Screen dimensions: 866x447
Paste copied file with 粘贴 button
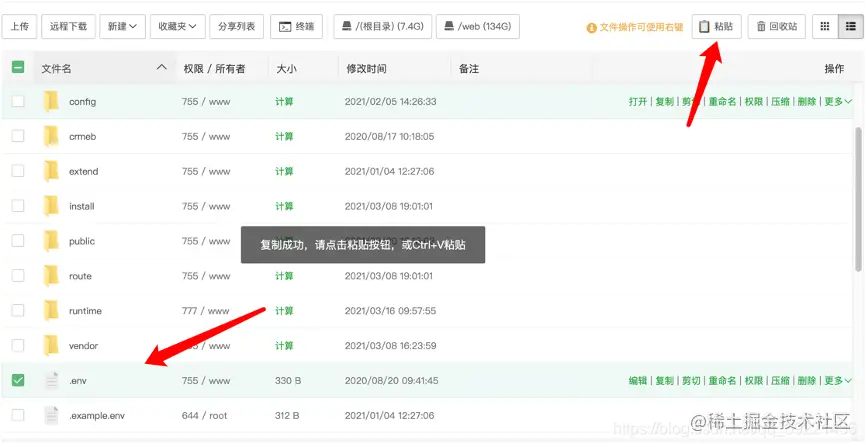(x=716, y=27)
